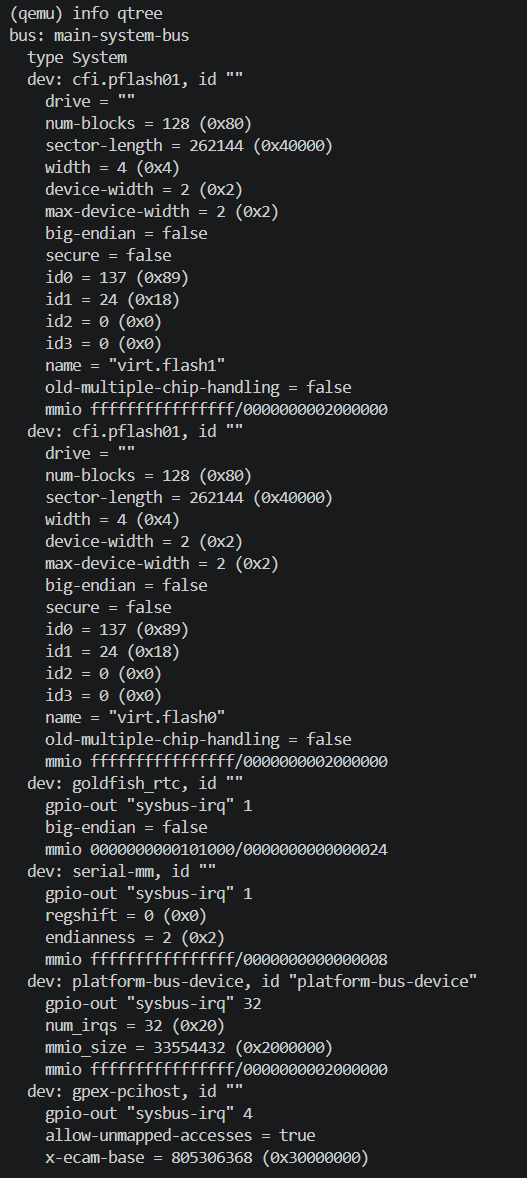Click gpio-out "sysbus-irq" 32 line
This screenshot has height=1178, width=527.
tap(153, 1003)
